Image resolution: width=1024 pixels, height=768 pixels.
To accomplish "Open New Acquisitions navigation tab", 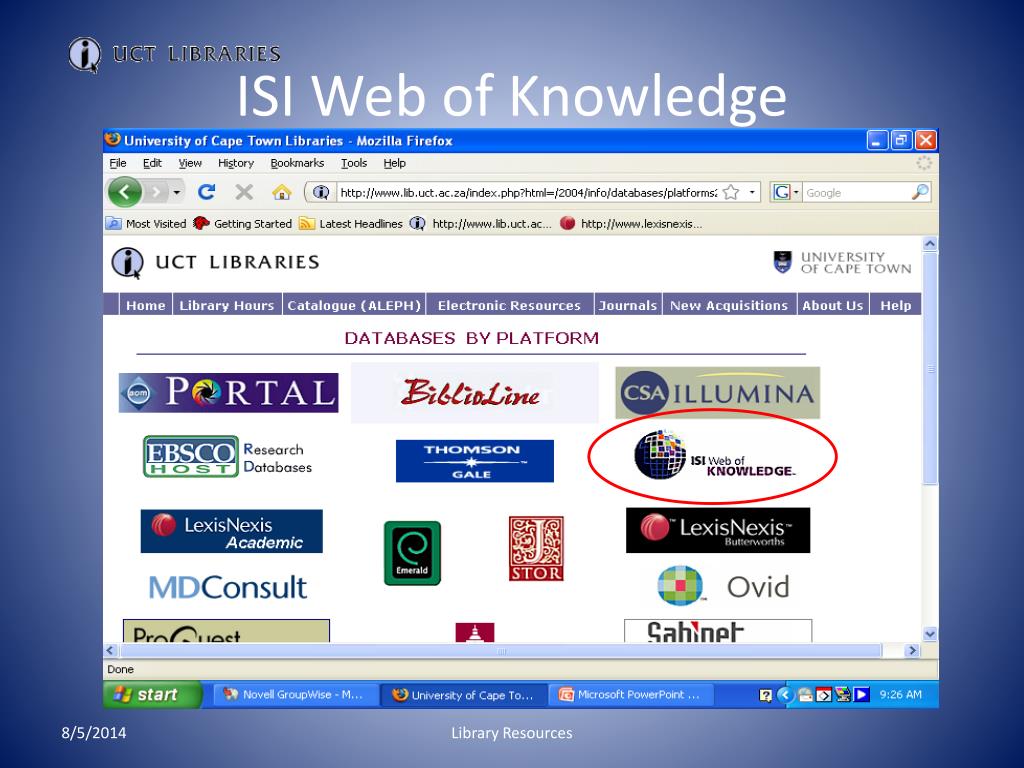I will [x=729, y=305].
